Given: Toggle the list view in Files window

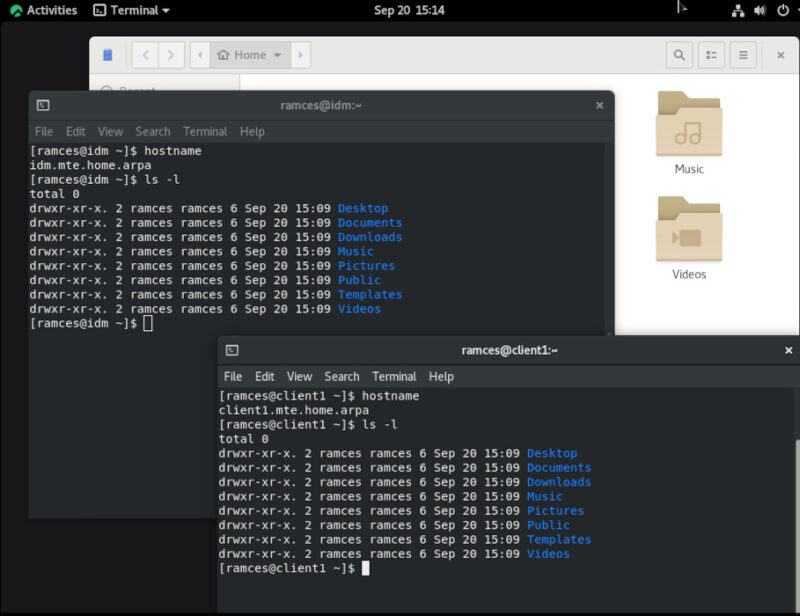Looking at the screenshot, I should [711, 55].
